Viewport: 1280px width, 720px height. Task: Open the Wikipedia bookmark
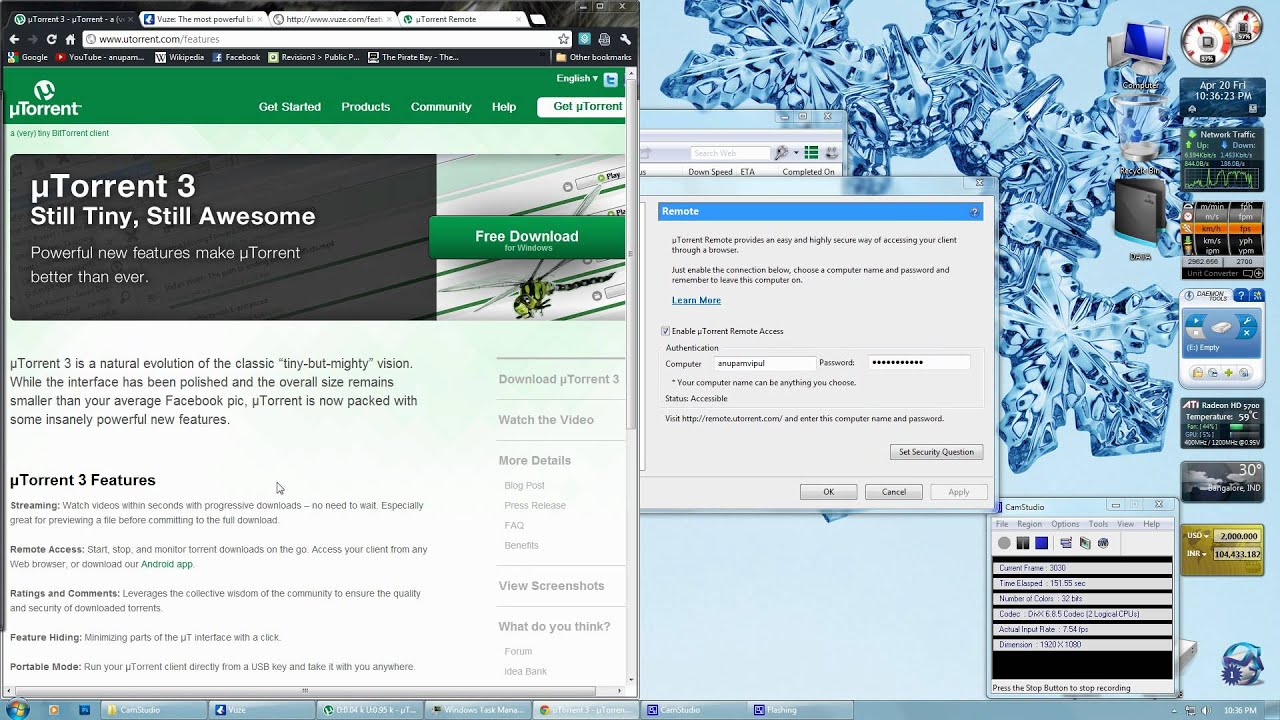(x=180, y=57)
